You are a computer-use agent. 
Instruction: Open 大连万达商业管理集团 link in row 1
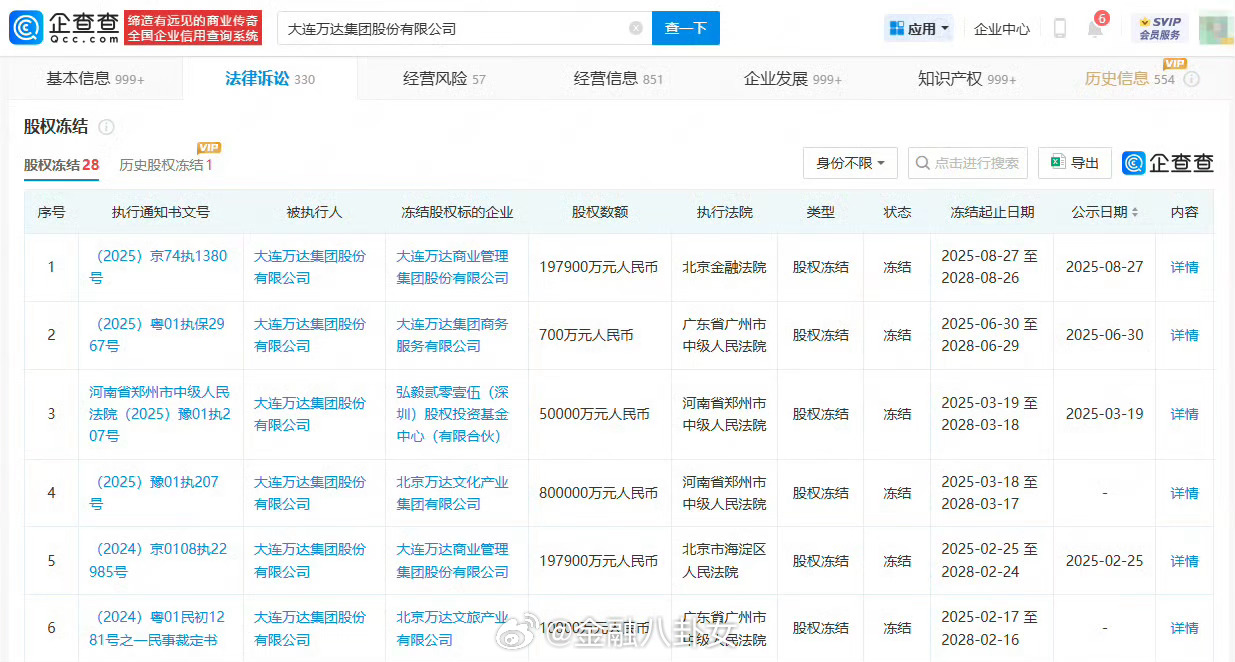(453, 267)
